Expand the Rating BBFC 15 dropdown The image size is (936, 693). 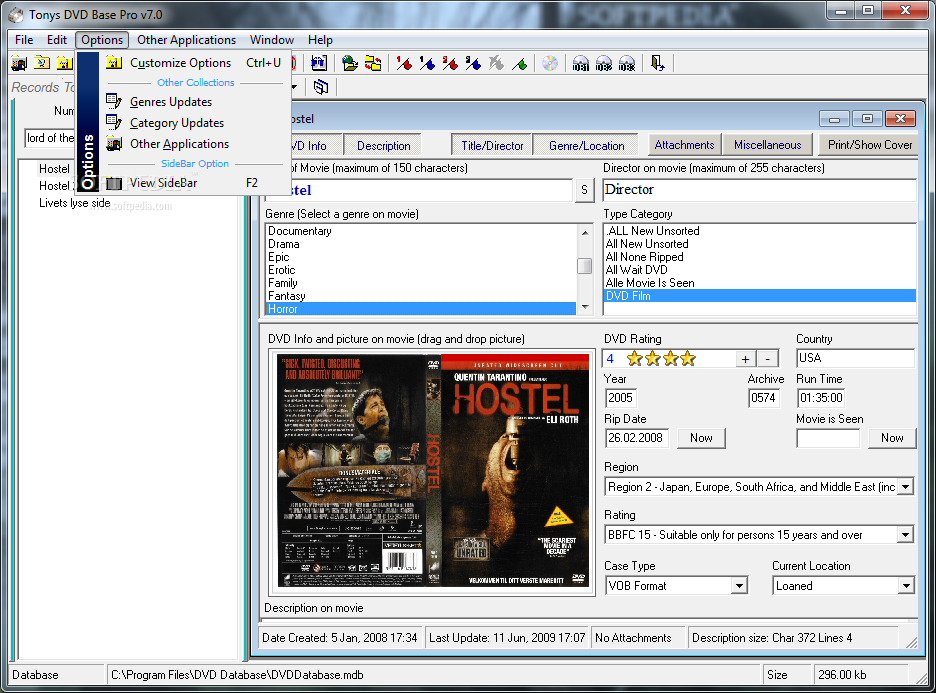906,535
